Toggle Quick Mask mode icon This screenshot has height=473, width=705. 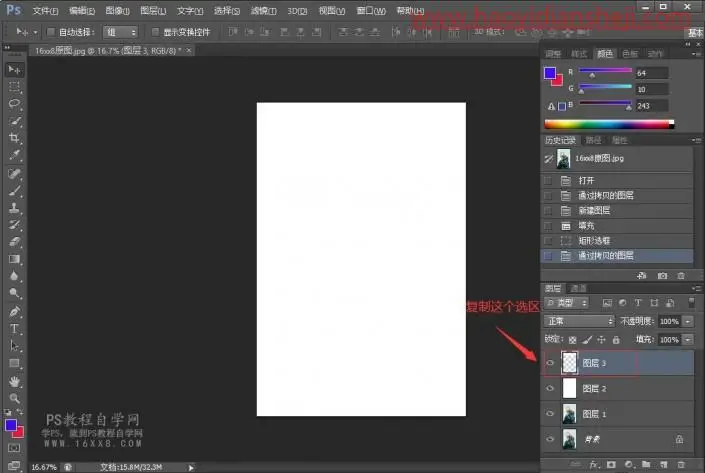[14, 448]
